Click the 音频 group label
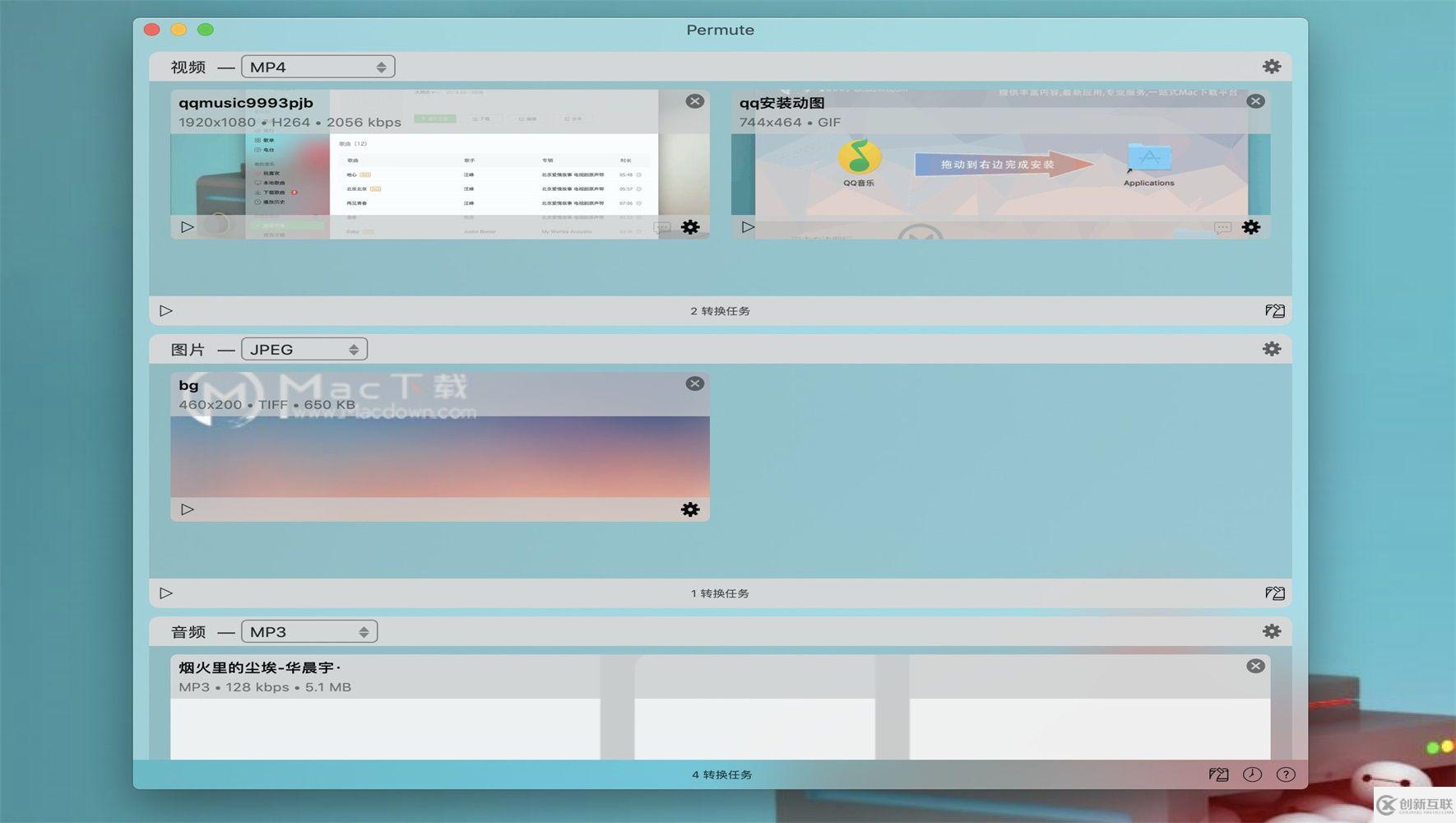 (188, 632)
